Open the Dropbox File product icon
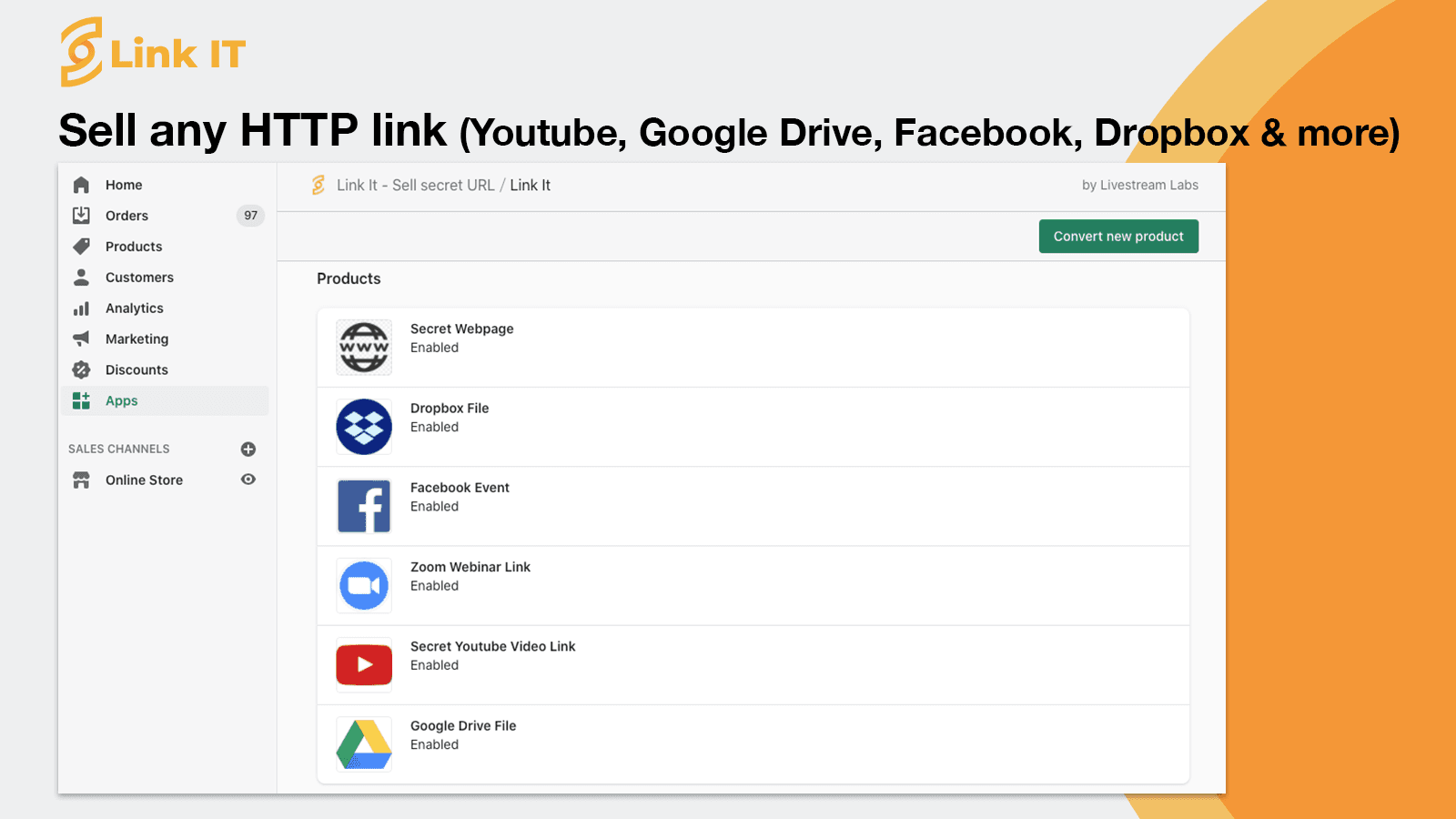 (x=363, y=426)
